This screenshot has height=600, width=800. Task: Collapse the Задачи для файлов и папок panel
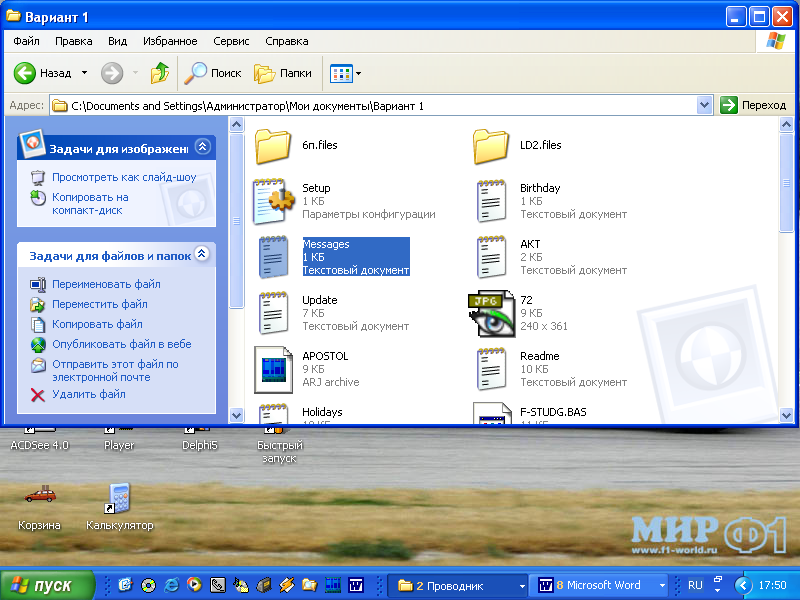(x=203, y=254)
